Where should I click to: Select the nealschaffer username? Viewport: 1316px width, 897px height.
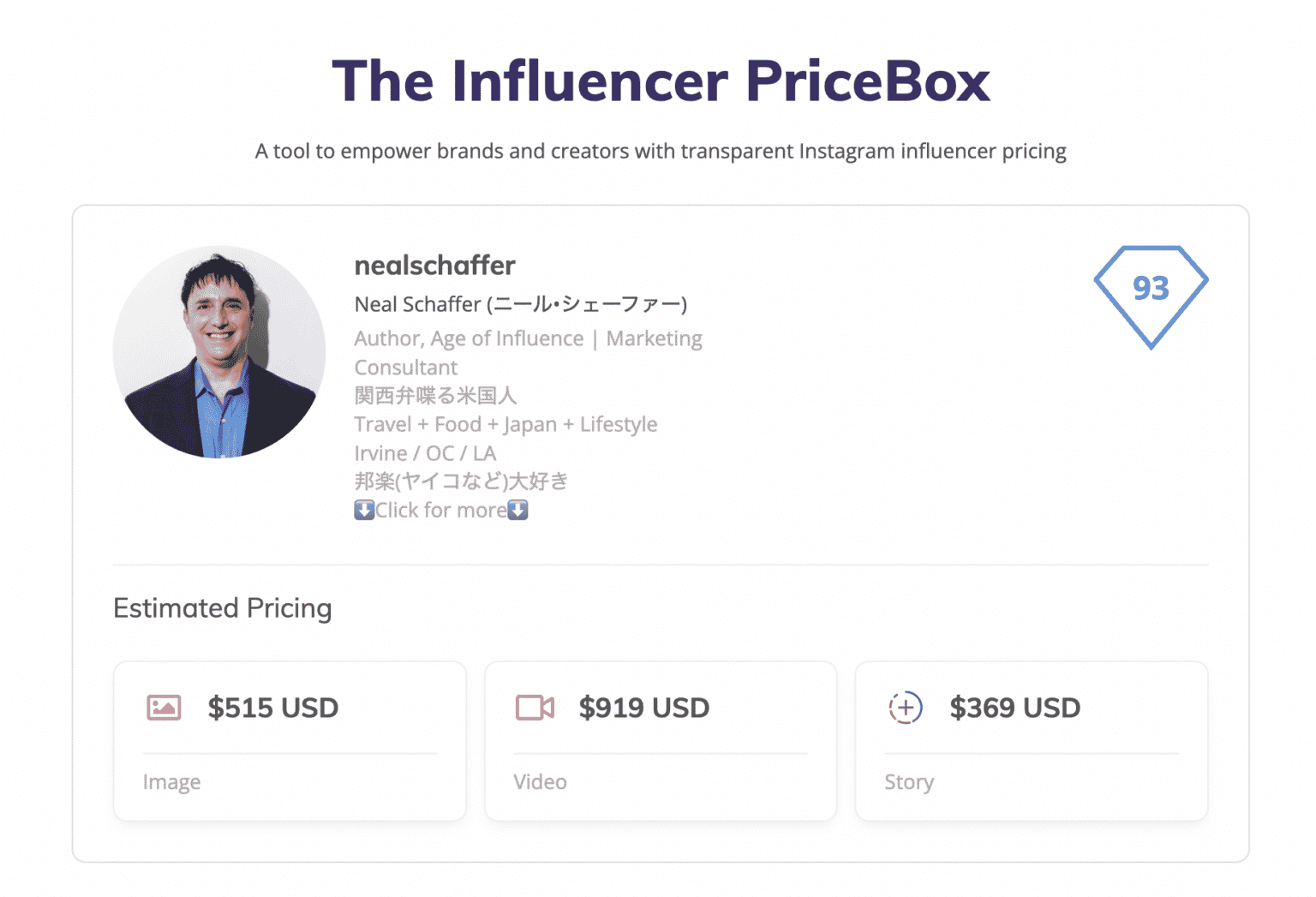coord(434,266)
